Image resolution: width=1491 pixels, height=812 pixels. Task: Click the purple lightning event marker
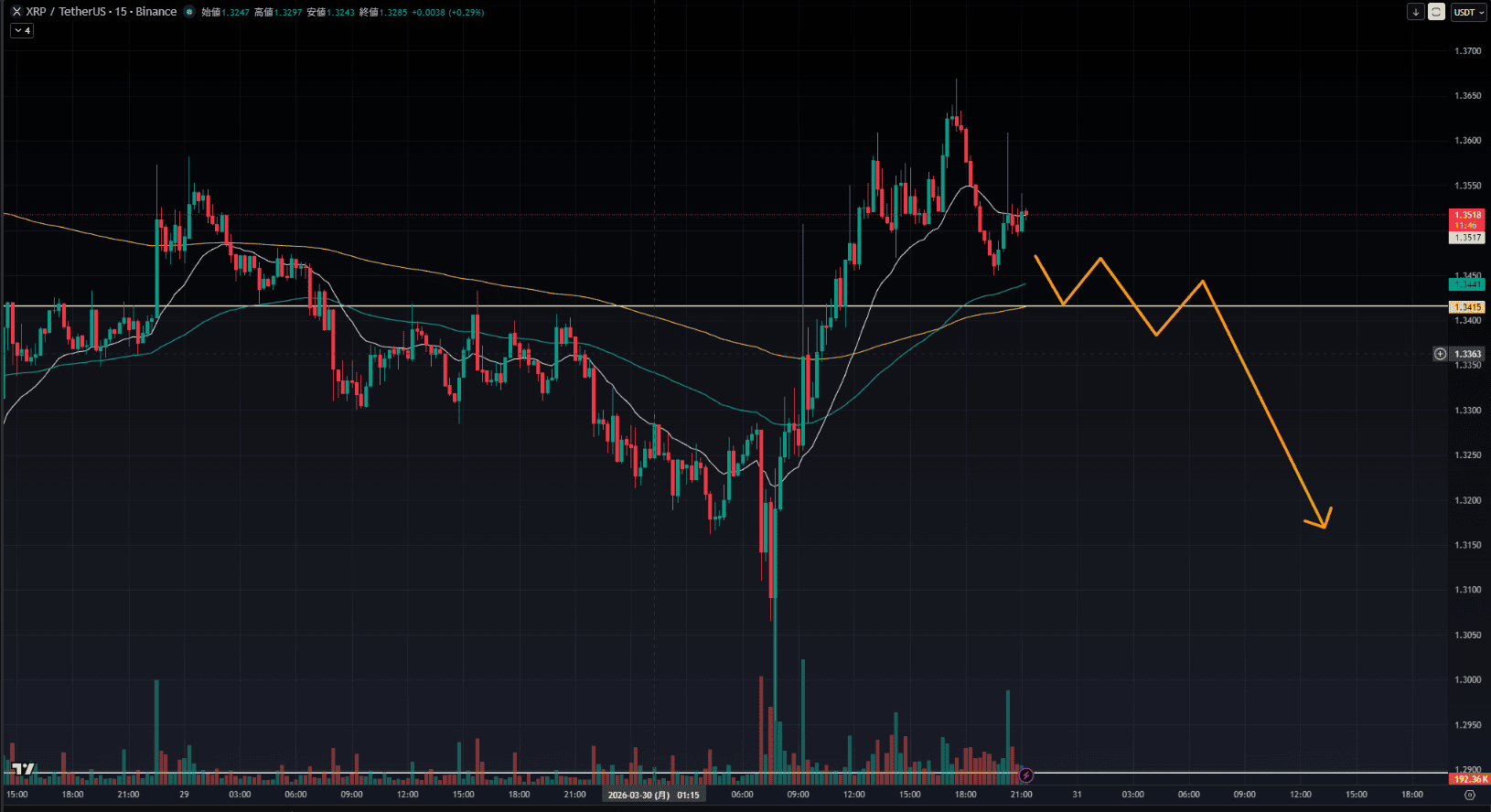pyautogui.click(x=1026, y=775)
